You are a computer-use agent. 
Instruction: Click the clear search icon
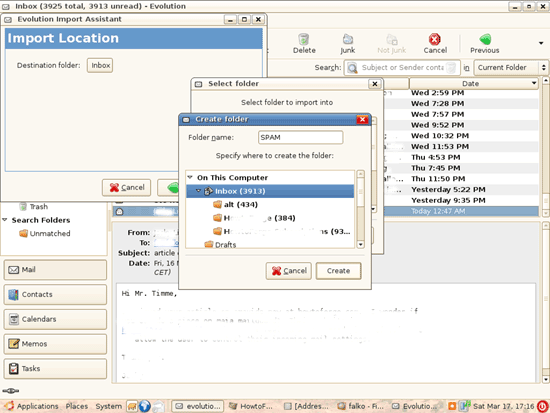[451, 67]
